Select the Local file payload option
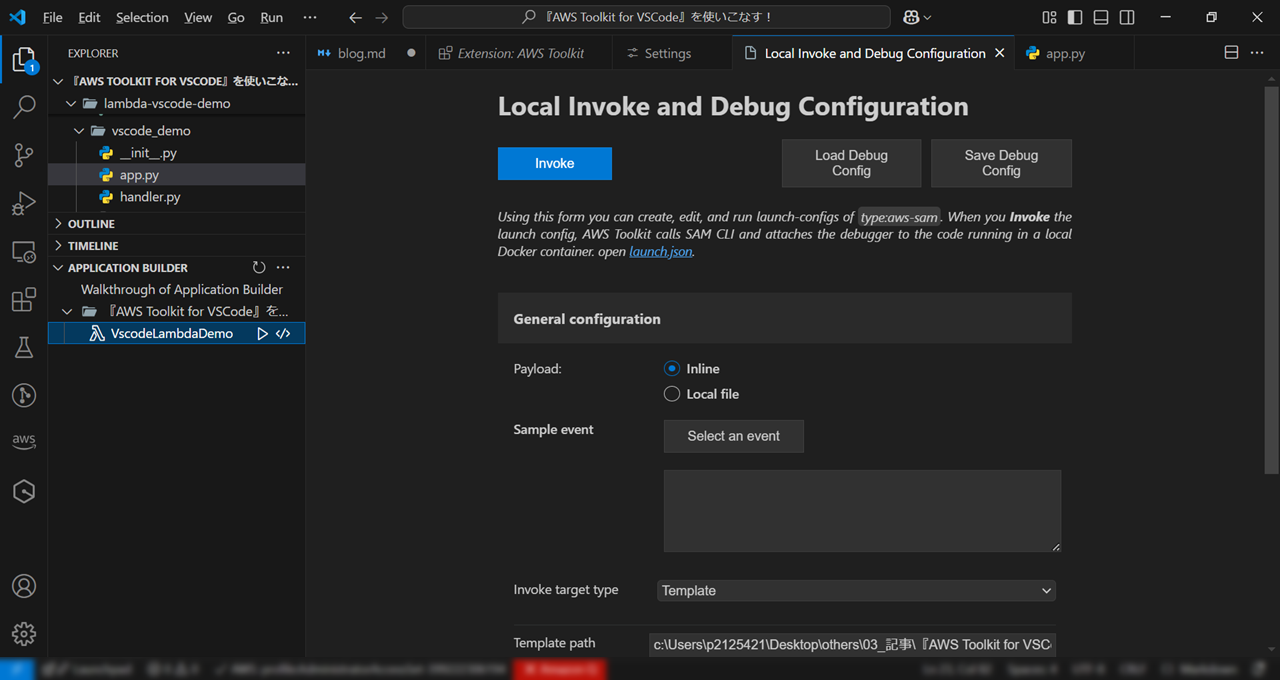Screen dimensions: 1280x680 pyautogui.click(x=671, y=393)
